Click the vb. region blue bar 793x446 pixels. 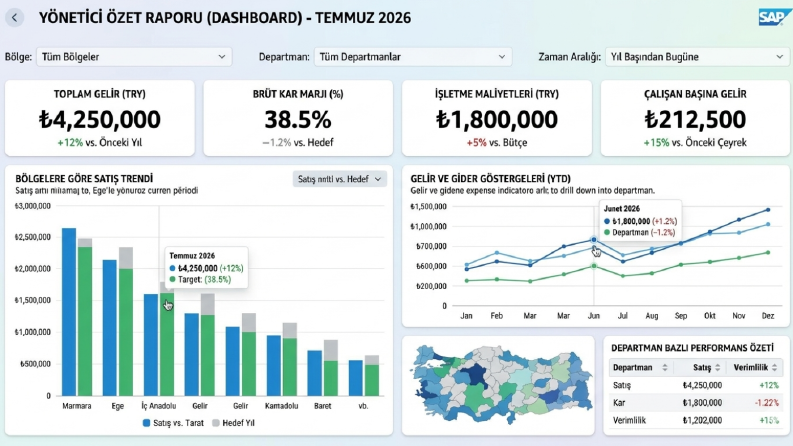coord(356,378)
